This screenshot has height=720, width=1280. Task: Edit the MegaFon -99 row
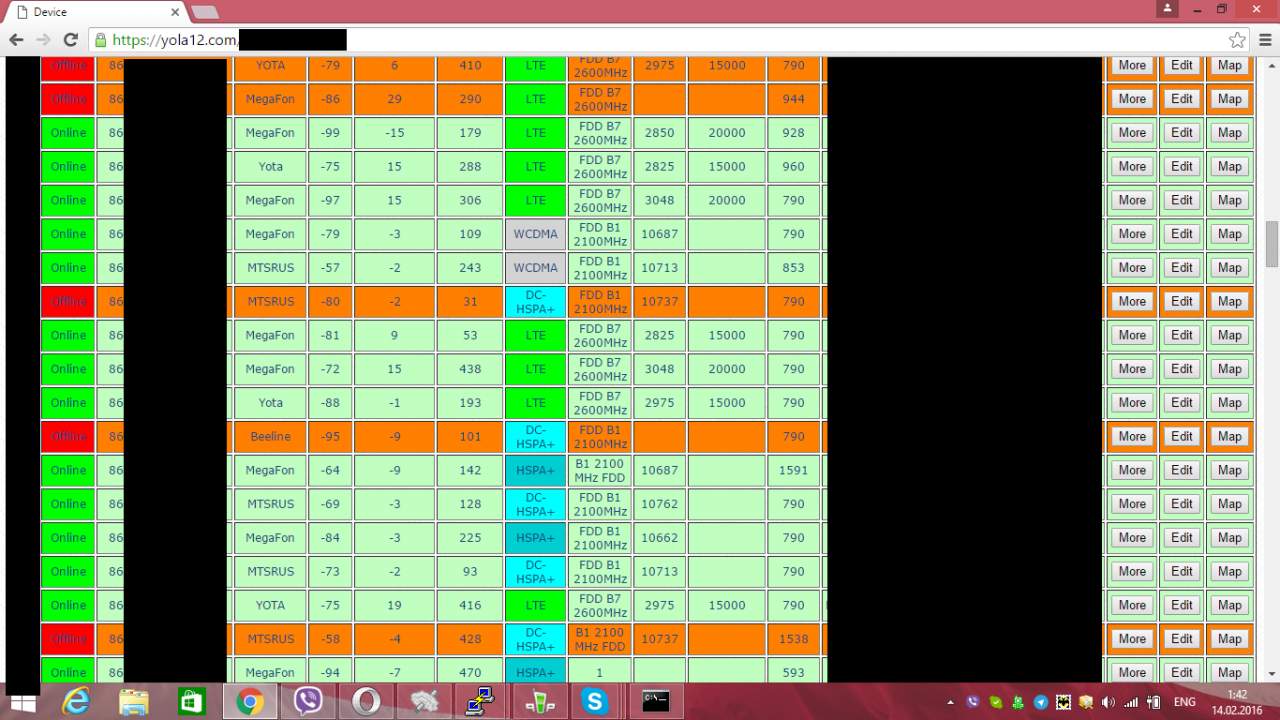(x=1182, y=133)
